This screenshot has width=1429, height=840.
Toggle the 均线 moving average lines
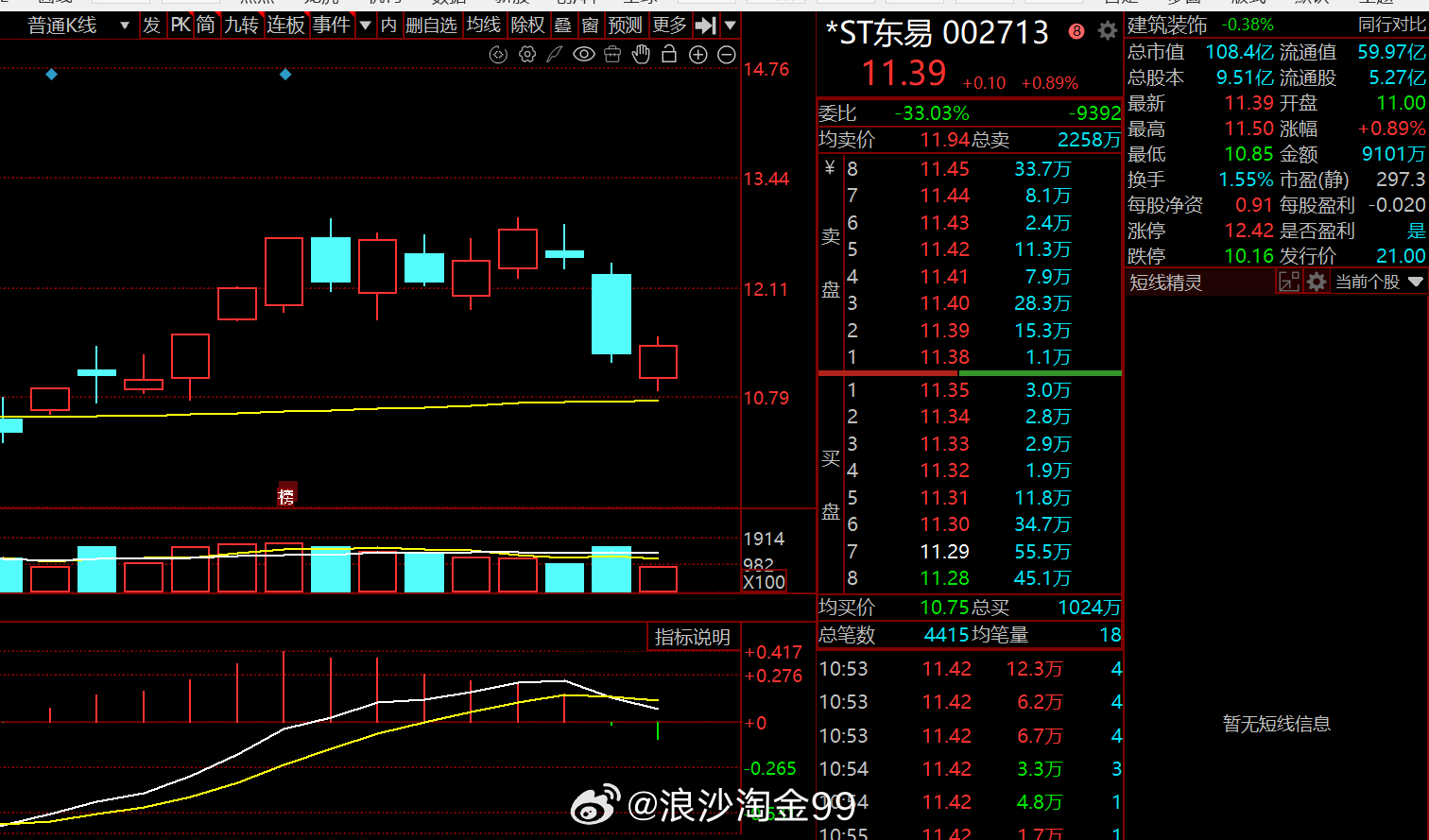483,26
